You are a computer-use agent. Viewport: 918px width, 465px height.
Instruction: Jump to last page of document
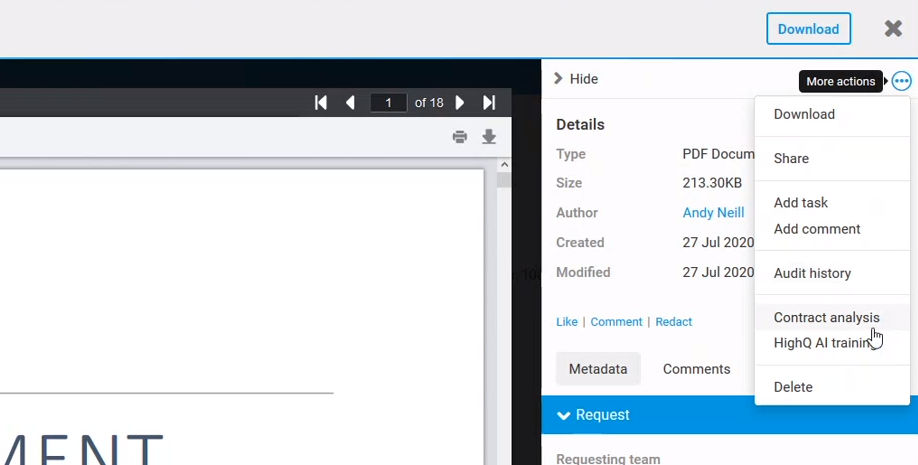click(x=489, y=103)
